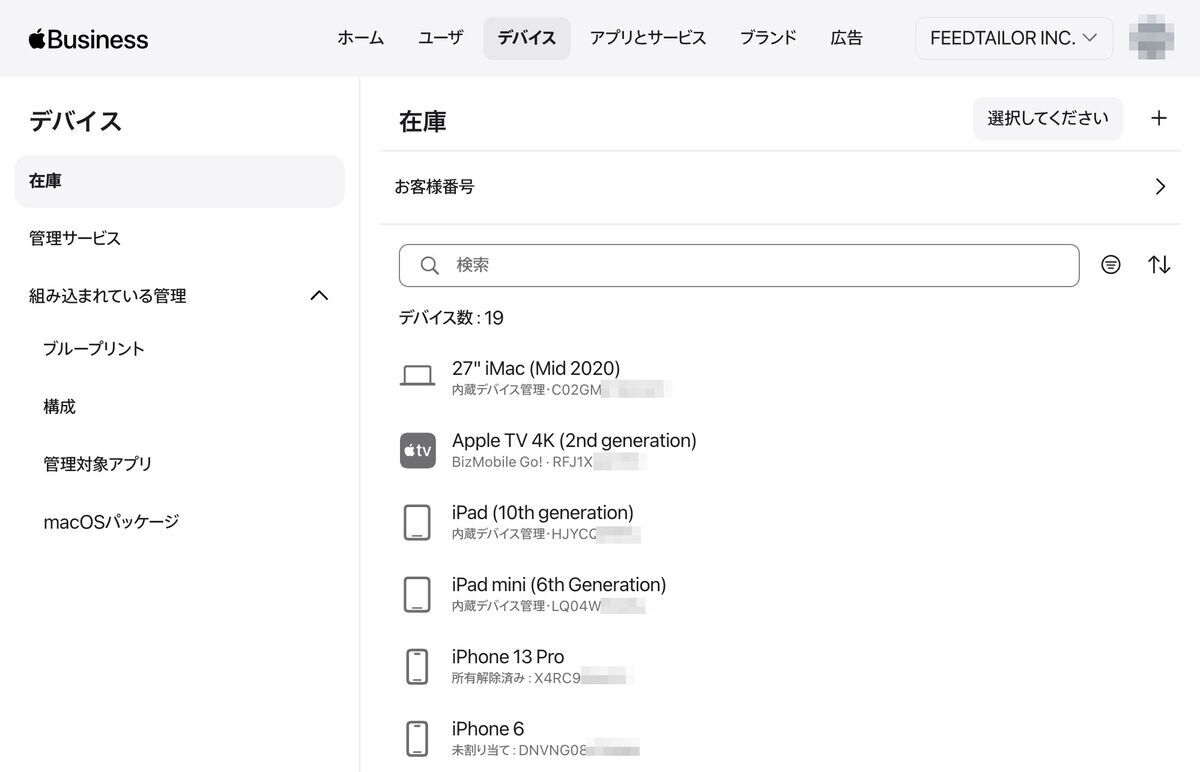Screen dimensions: 1200x772
Task: Click the phone icon for iPhone 13 Pro
Action: click(417, 666)
